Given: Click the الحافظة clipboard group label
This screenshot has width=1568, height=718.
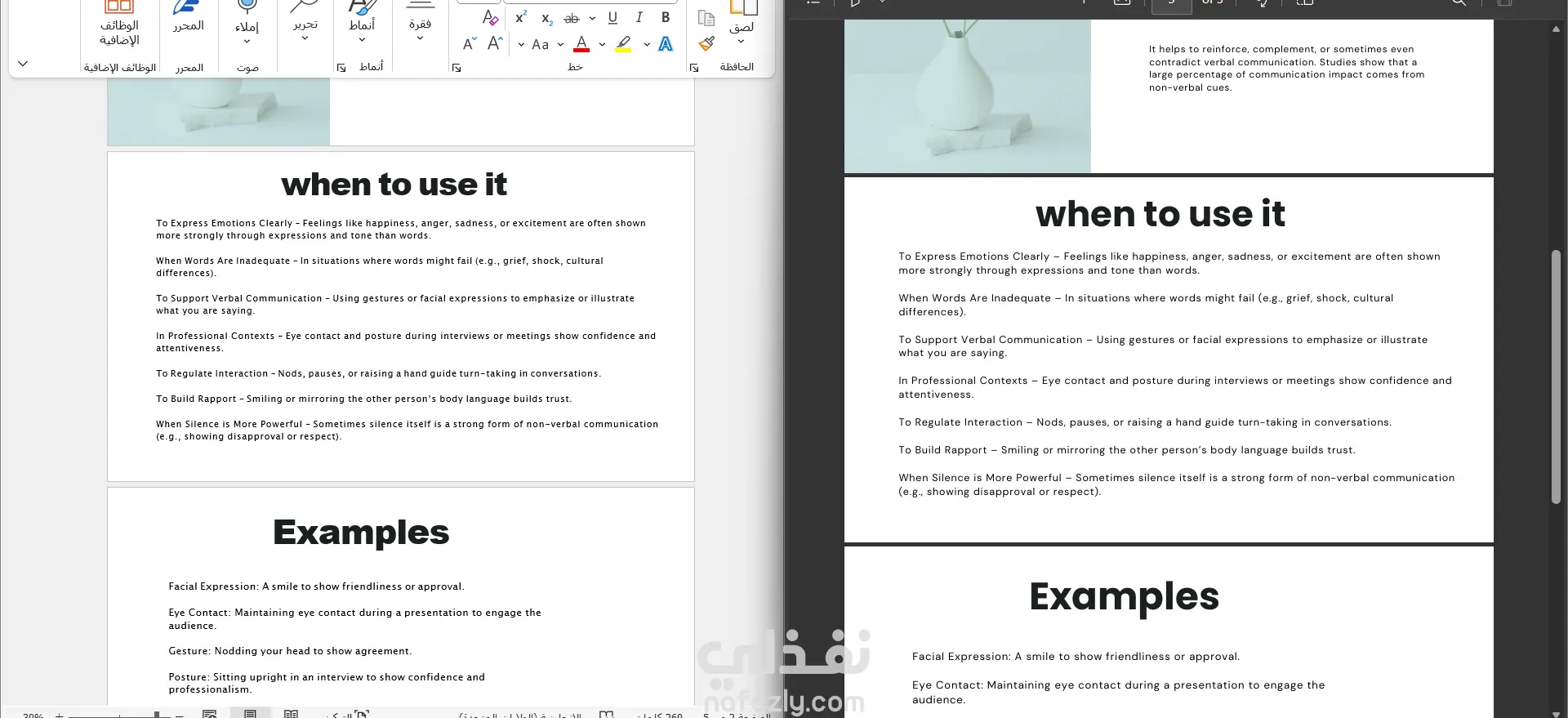Looking at the screenshot, I should click(x=737, y=67).
